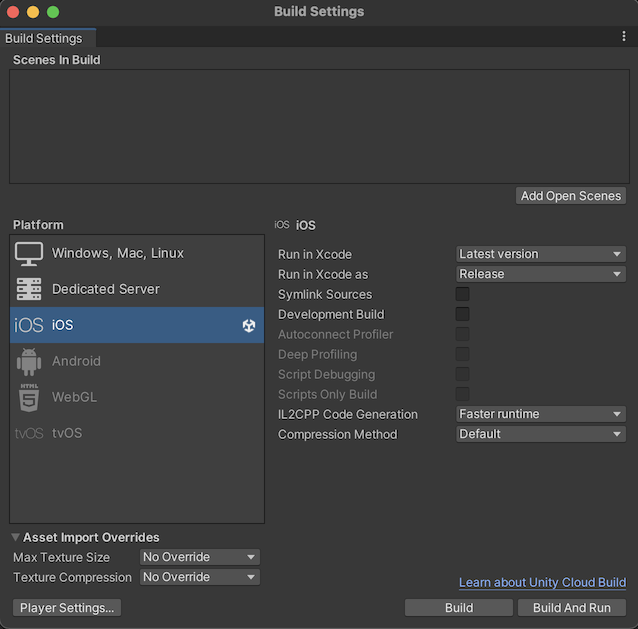Enable the Symlink Sources checkbox

coord(462,294)
